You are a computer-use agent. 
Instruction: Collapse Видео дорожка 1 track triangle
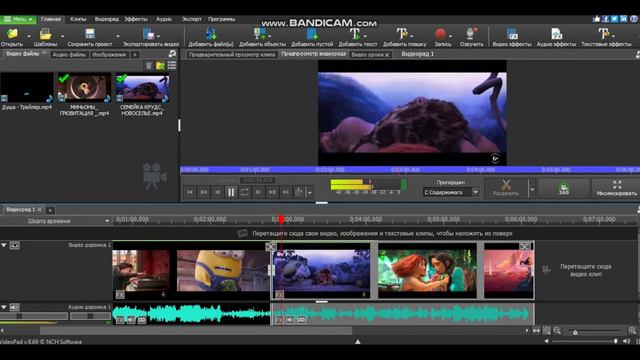point(4,245)
